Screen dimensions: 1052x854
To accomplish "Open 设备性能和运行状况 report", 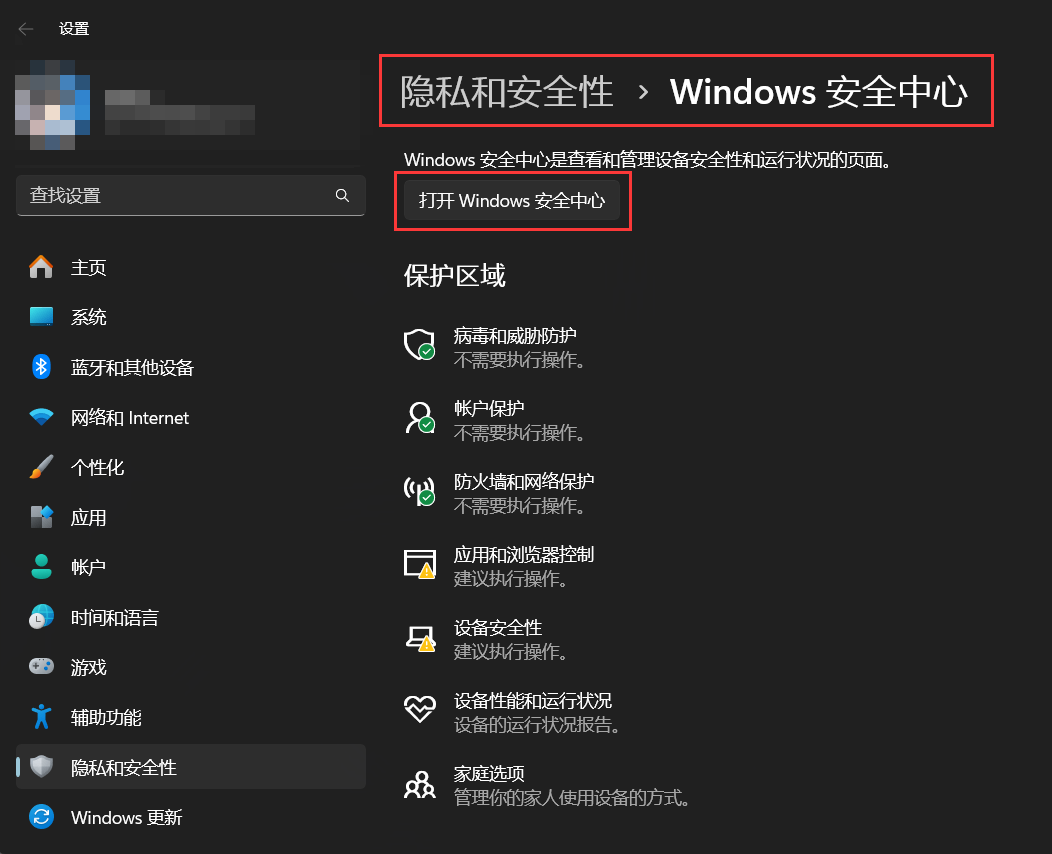I will click(x=532, y=701).
